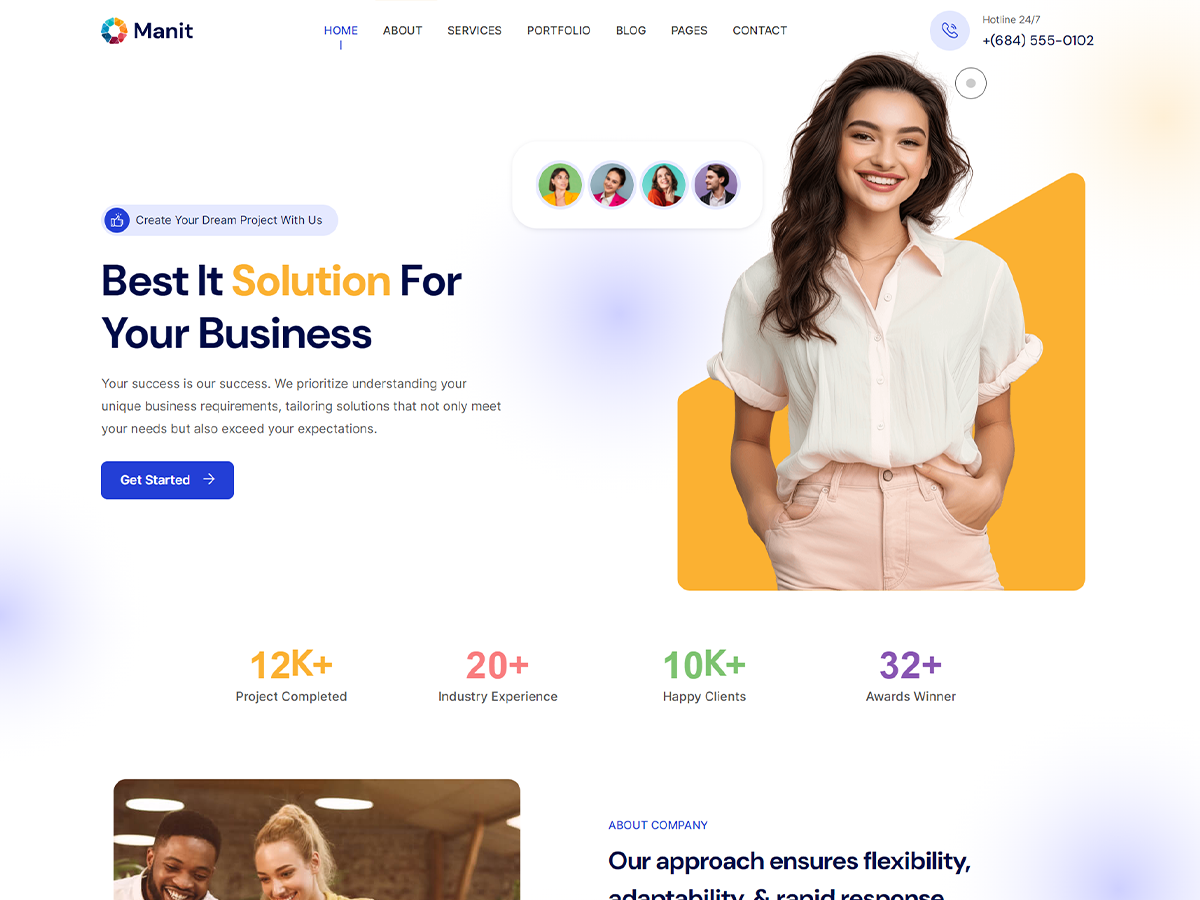Click the phone hotline icon
Screen dimensions: 1200x900
click(949, 31)
